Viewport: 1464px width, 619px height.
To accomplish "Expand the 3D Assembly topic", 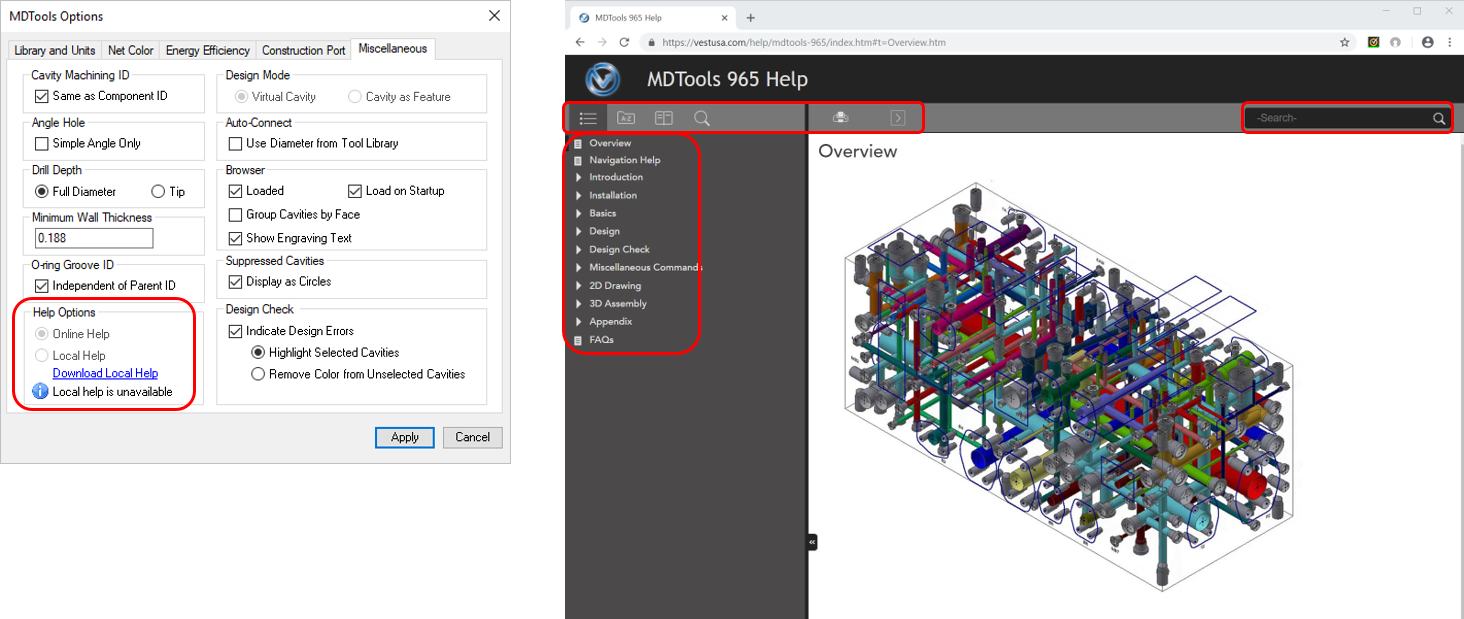I will [x=579, y=303].
